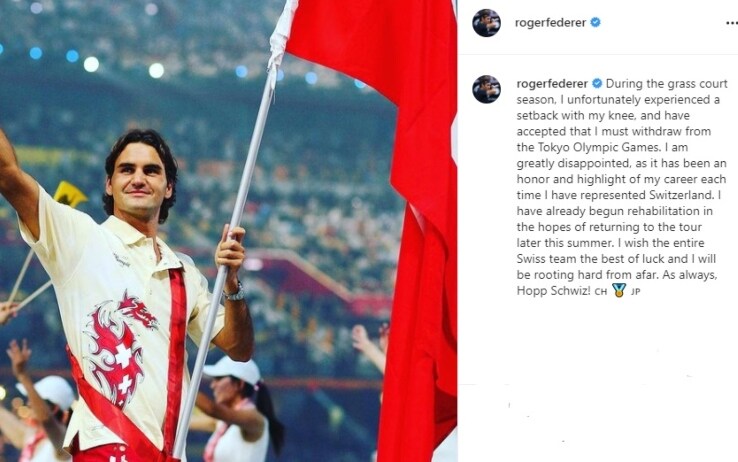Click the white cap on the woman below

coord(233,369)
